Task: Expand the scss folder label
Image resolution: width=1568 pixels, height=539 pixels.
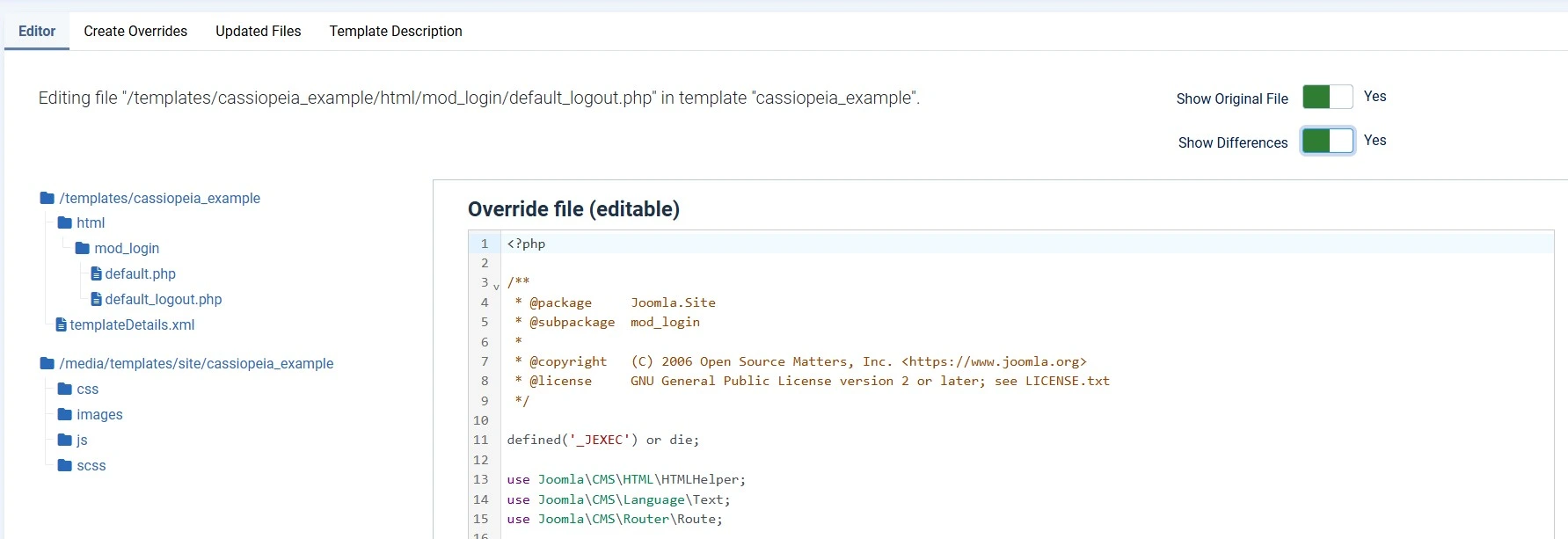Action: coord(91,465)
